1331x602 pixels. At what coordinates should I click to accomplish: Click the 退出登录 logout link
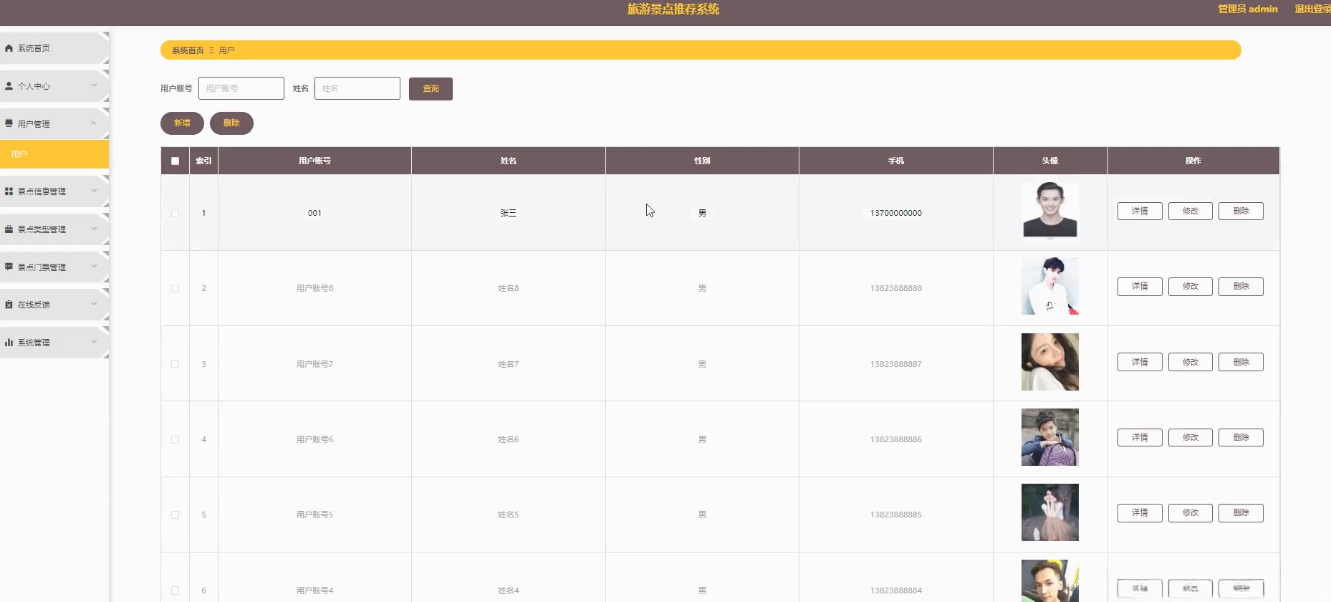(1312, 9)
